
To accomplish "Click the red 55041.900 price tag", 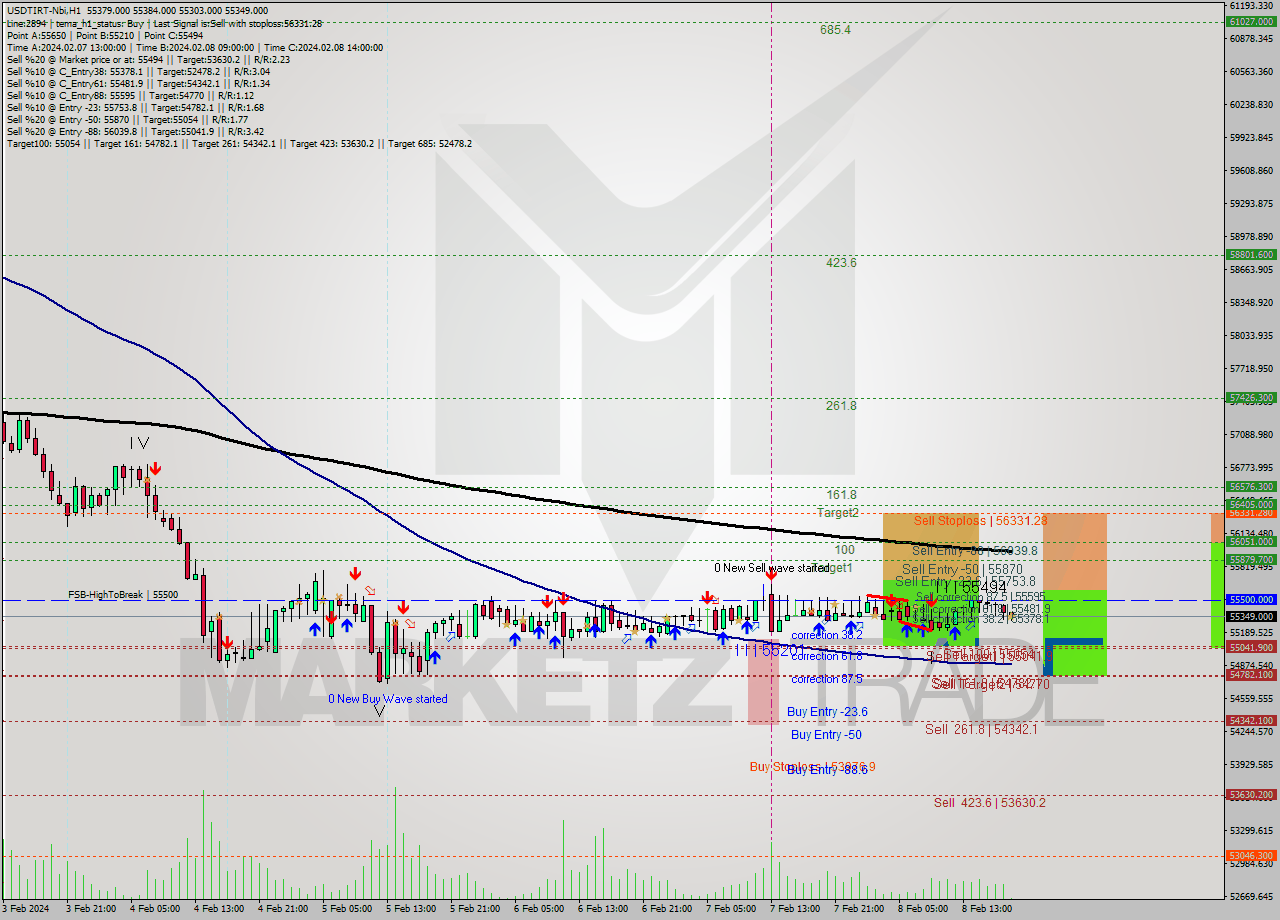I will click(1251, 648).
